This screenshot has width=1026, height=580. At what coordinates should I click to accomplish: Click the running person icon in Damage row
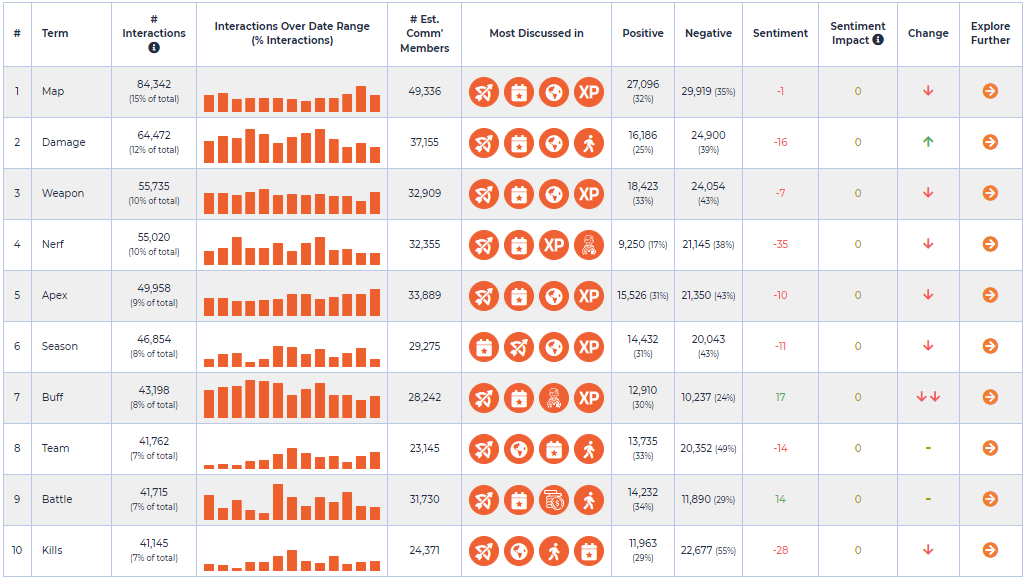589,143
